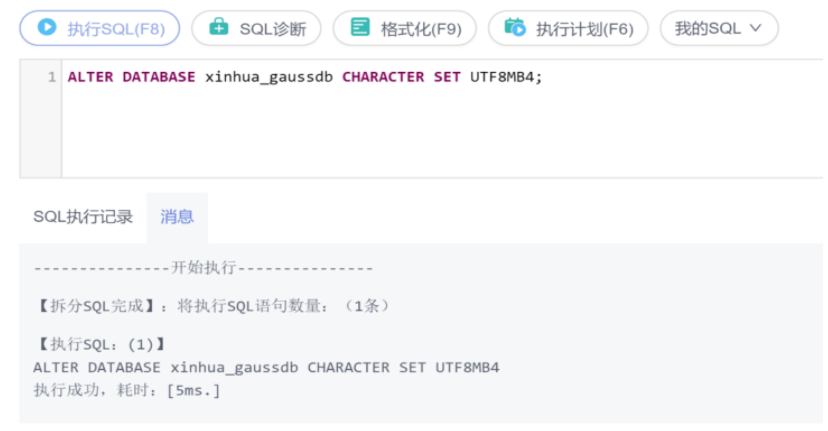Format code via 格式化(F9) label
This screenshot has height=431, width=828.
pos(421,29)
